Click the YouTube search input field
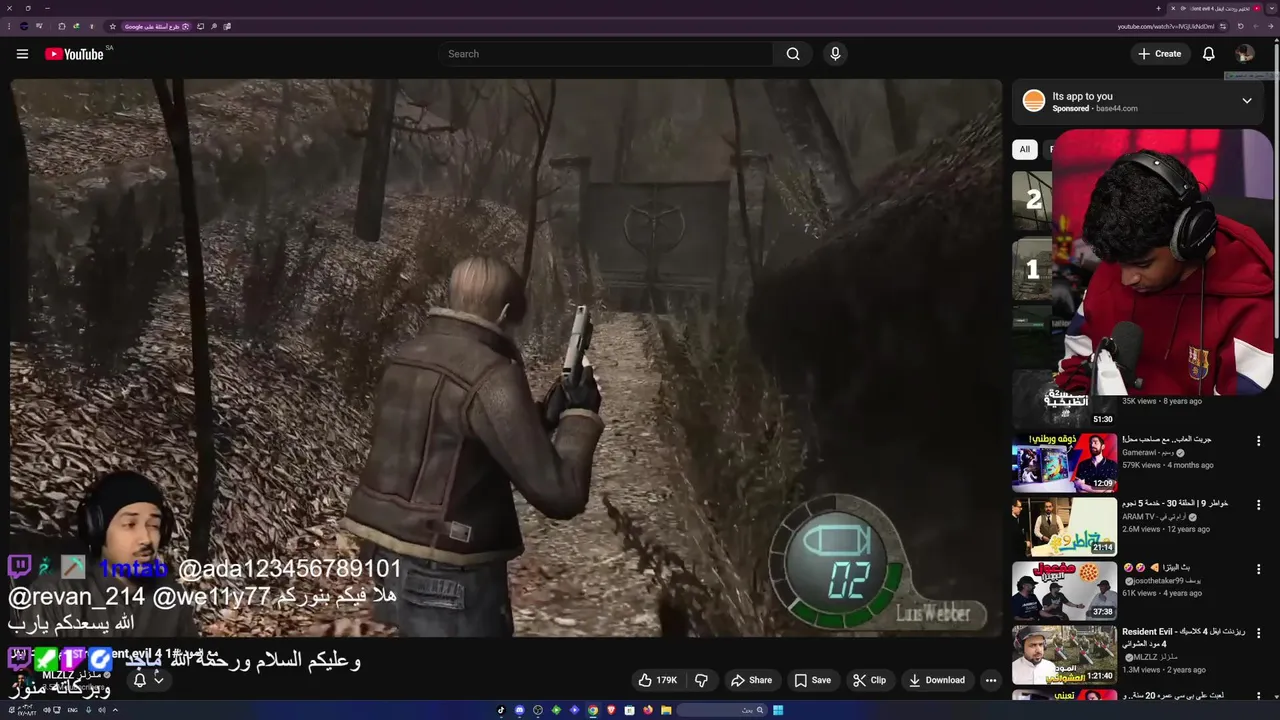 click(x=605, y=54)
